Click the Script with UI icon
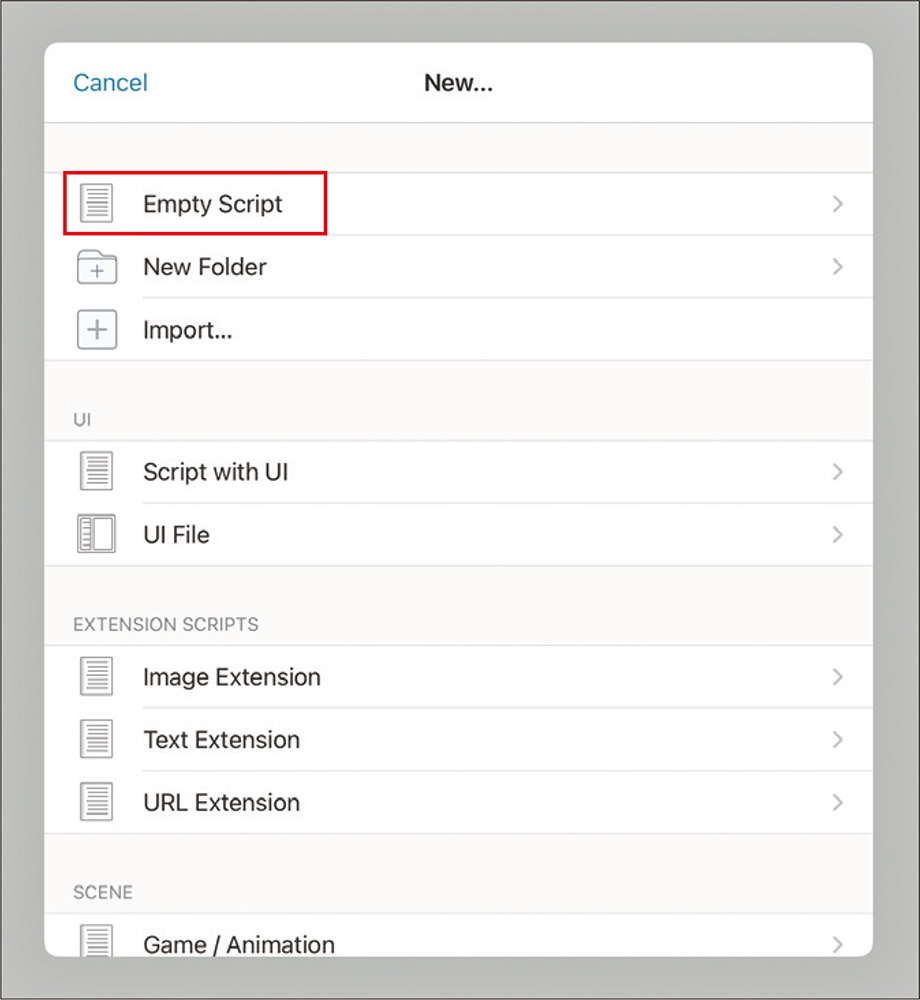Image resolution: width=920 pixels, height=1000 pixels. (97, 472)
